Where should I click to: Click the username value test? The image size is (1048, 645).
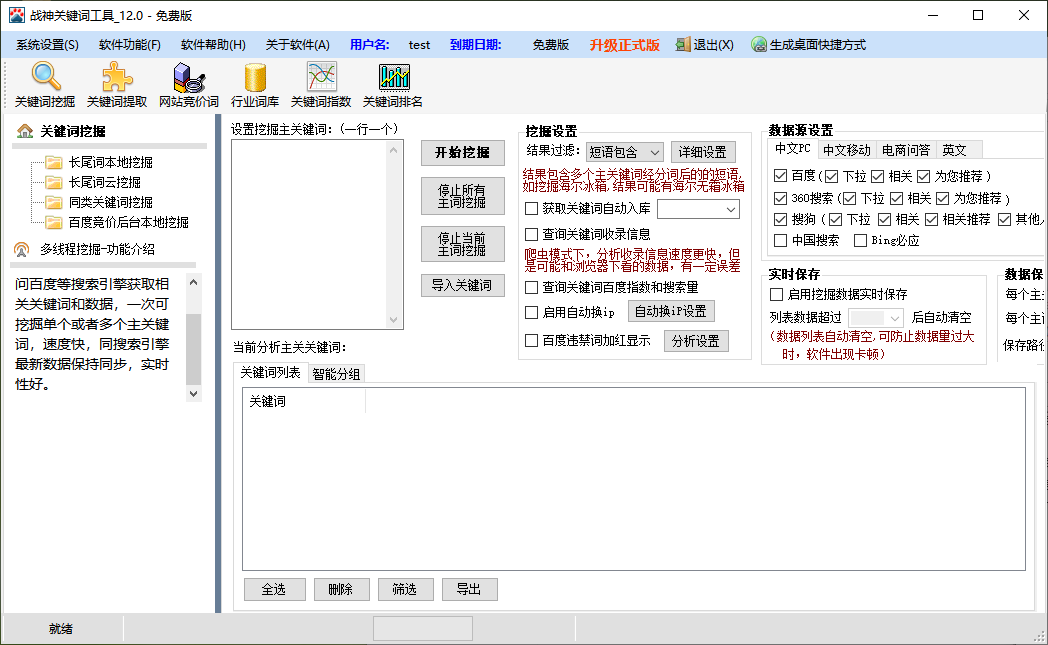pyautogui.click(x=419, y=45)
